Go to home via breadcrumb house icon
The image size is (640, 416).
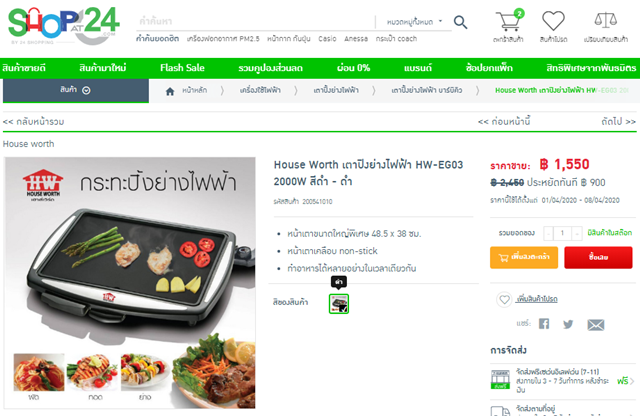(170, 91)
